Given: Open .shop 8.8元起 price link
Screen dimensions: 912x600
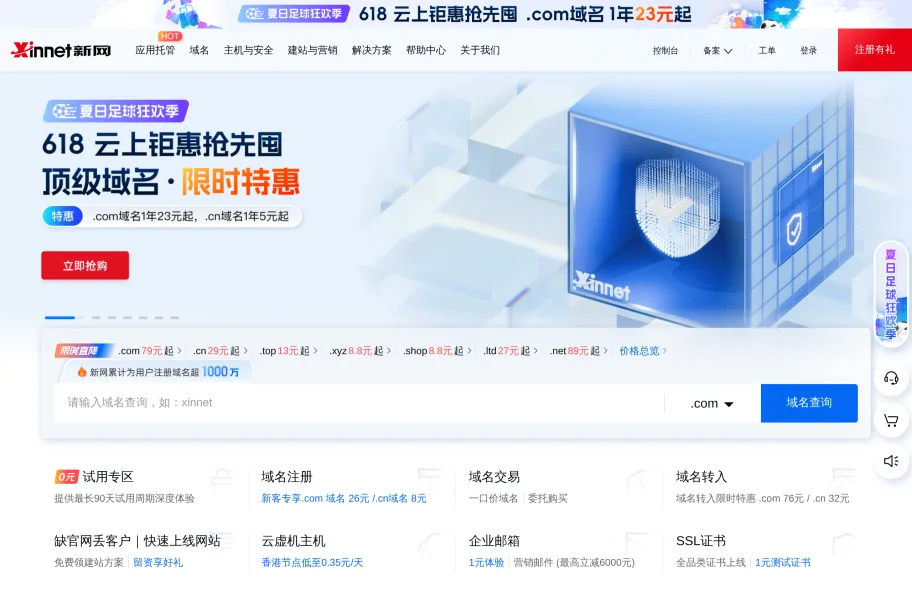Looking at the screenshot, I should pyautogui.click(x=437, y=351).
